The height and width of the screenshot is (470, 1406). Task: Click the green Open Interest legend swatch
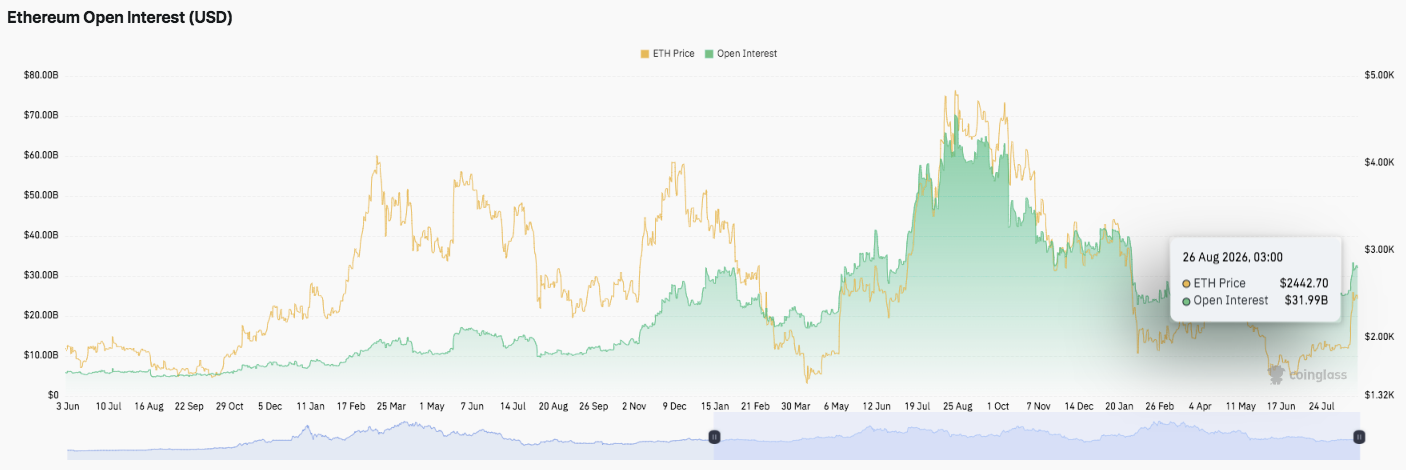(x=710, y=53)
